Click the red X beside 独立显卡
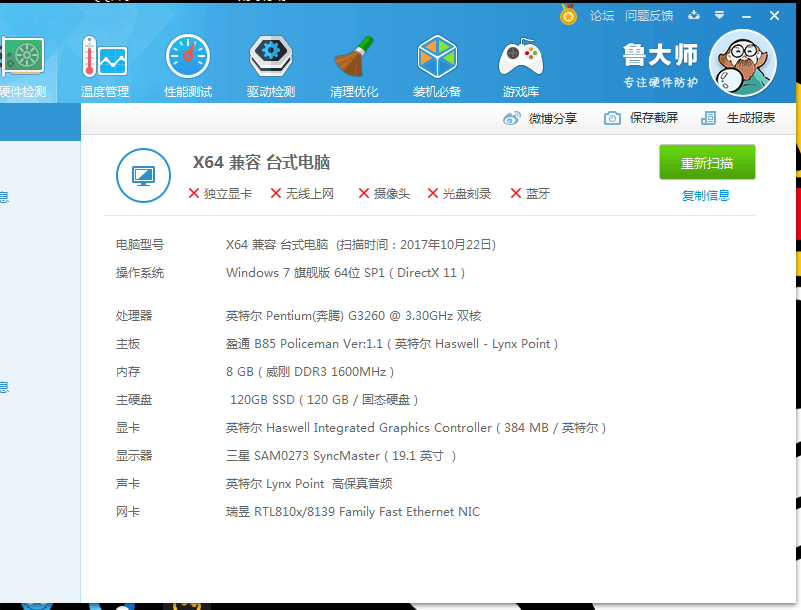This screenshot has width=801, height=610. click(194, 193)
